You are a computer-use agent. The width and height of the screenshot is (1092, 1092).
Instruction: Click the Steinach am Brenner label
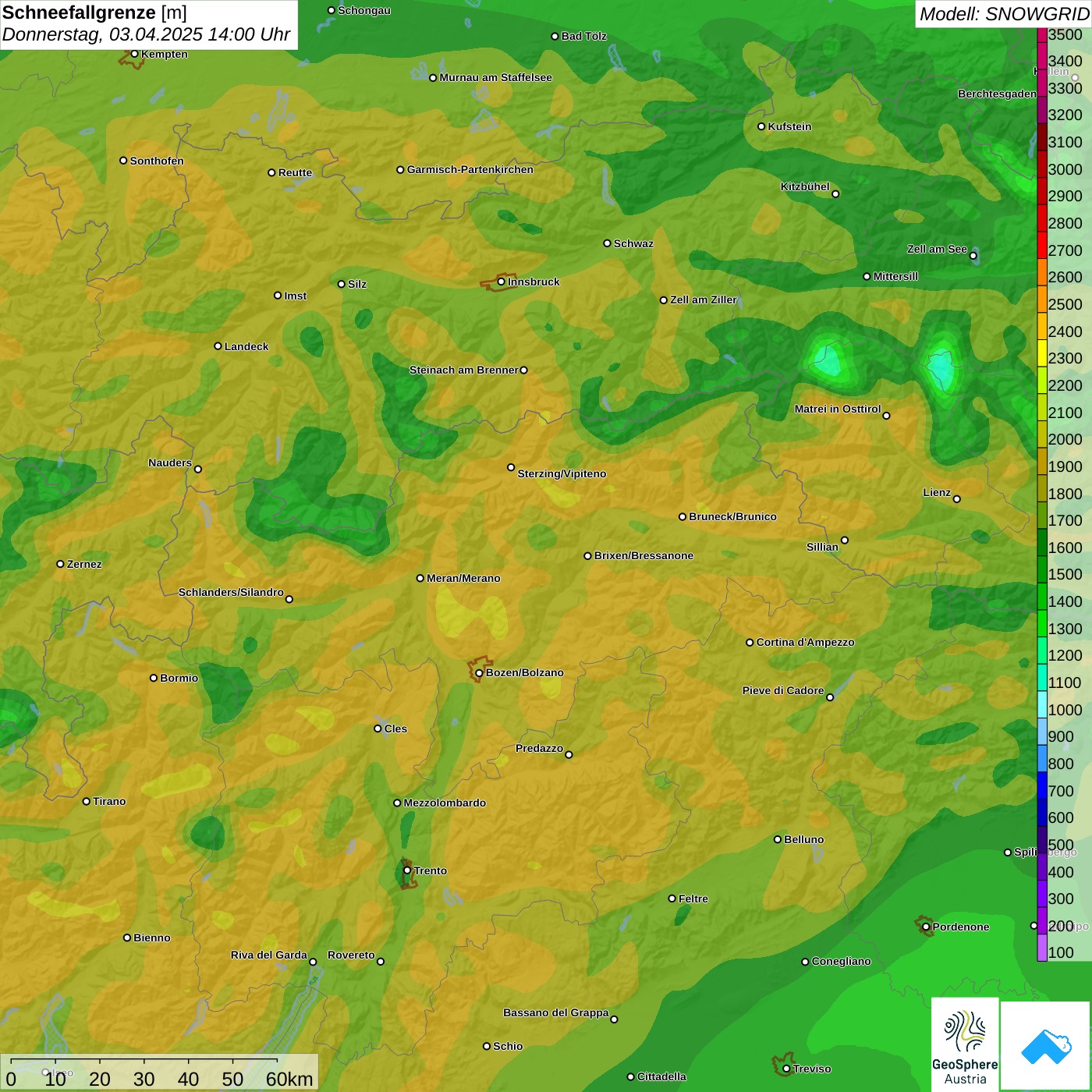pyautogui.click(x=463, y=370)
